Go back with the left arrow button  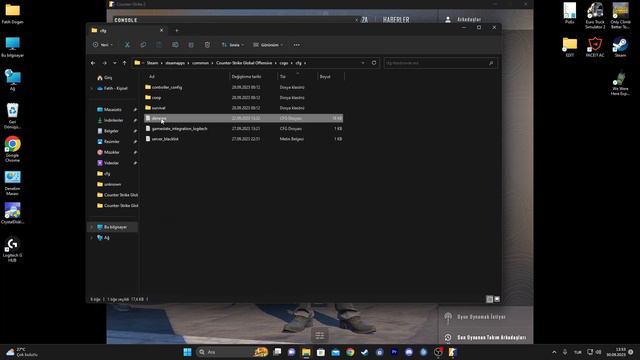(x=93, y=63)
